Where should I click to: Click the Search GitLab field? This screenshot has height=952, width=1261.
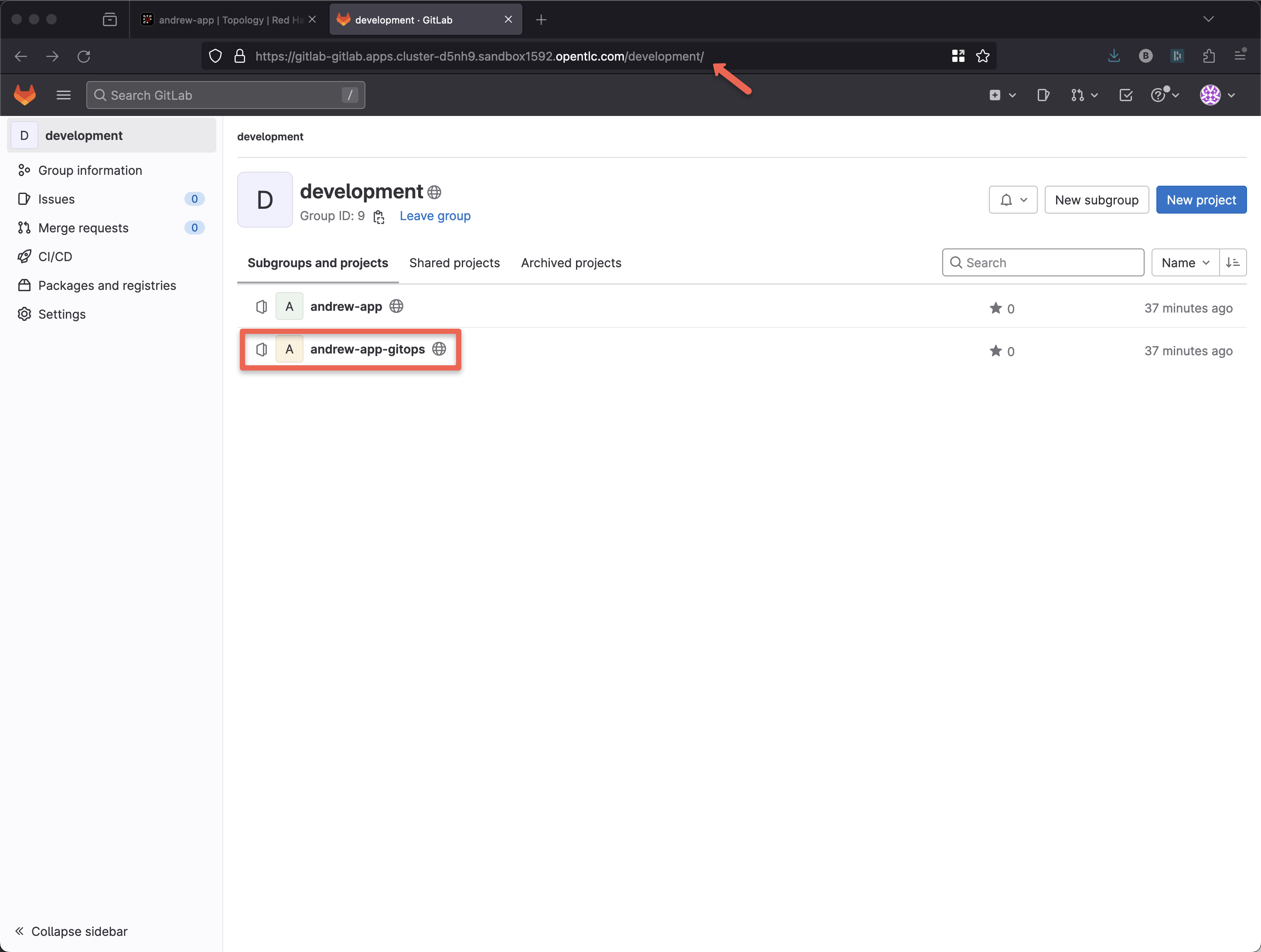pos(225,95)
